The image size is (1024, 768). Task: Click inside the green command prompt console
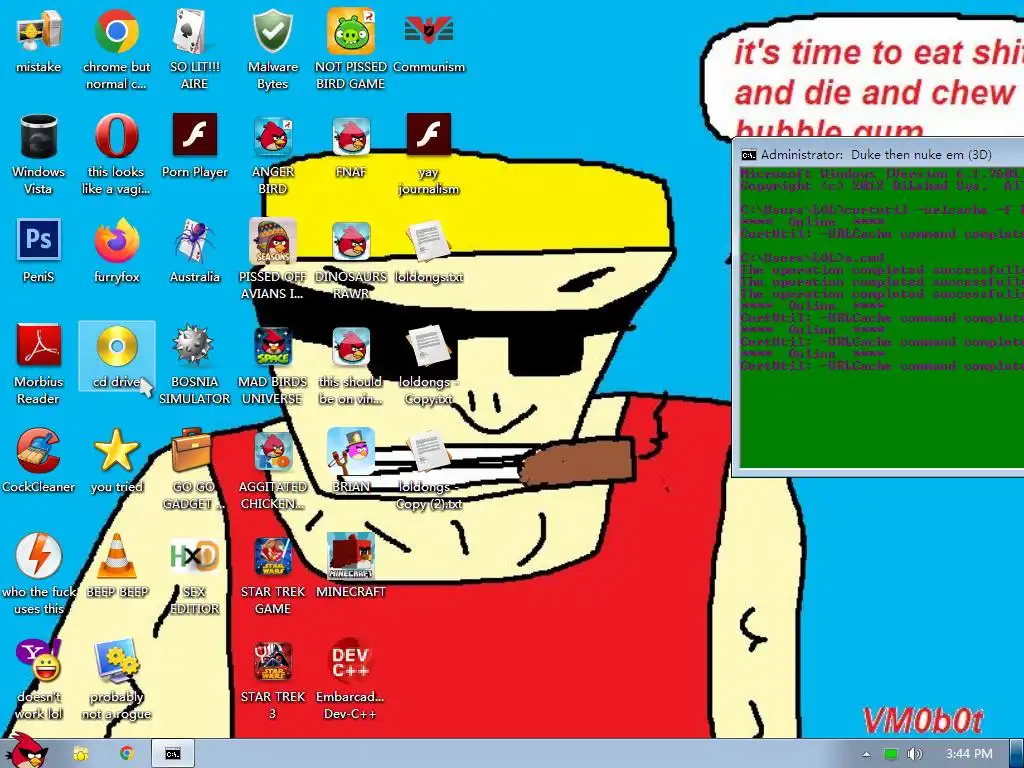pyautogui.click(x=882, y=317)
